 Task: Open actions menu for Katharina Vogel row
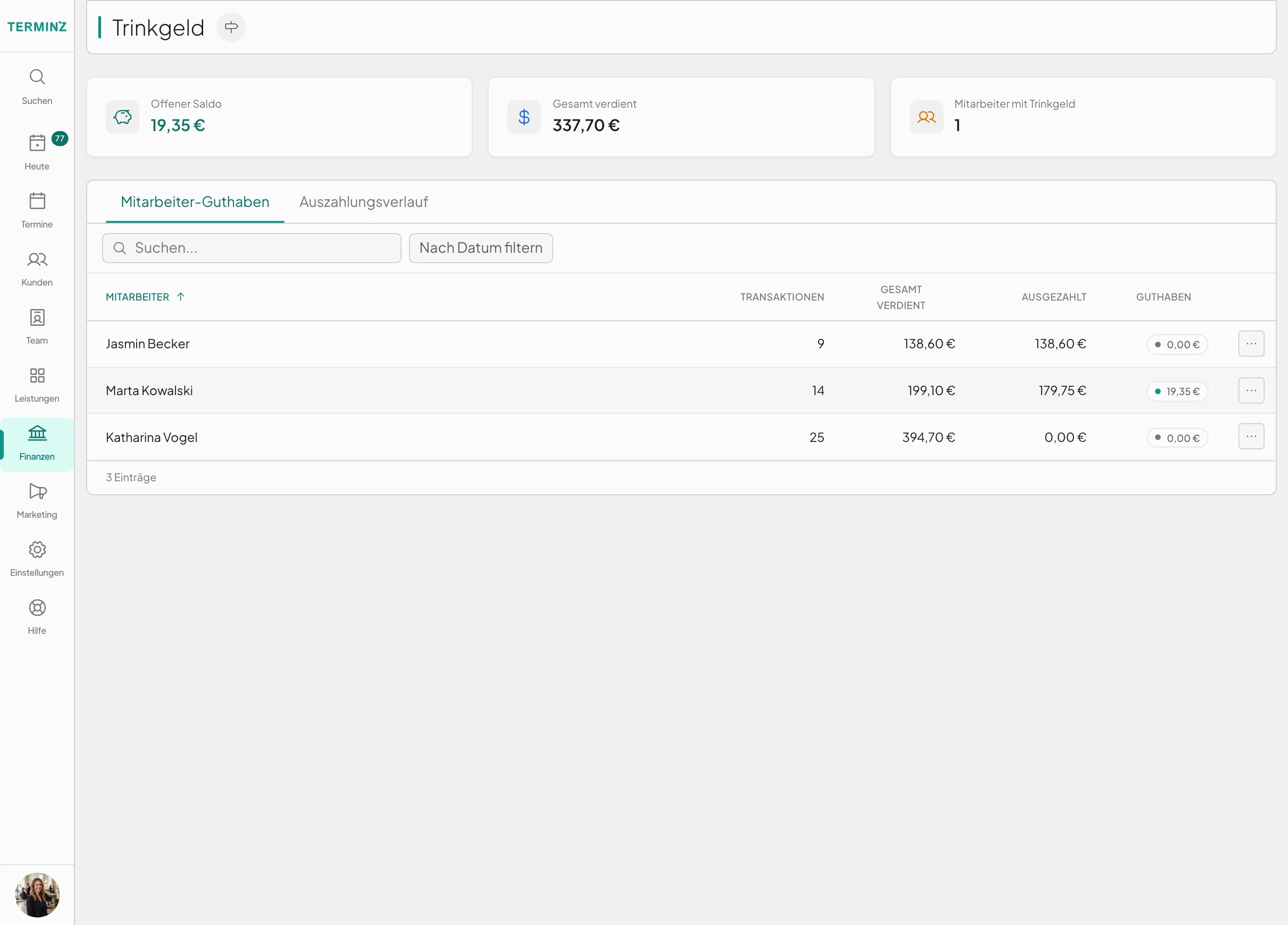pyautogui.click(x=1251, y=436)
